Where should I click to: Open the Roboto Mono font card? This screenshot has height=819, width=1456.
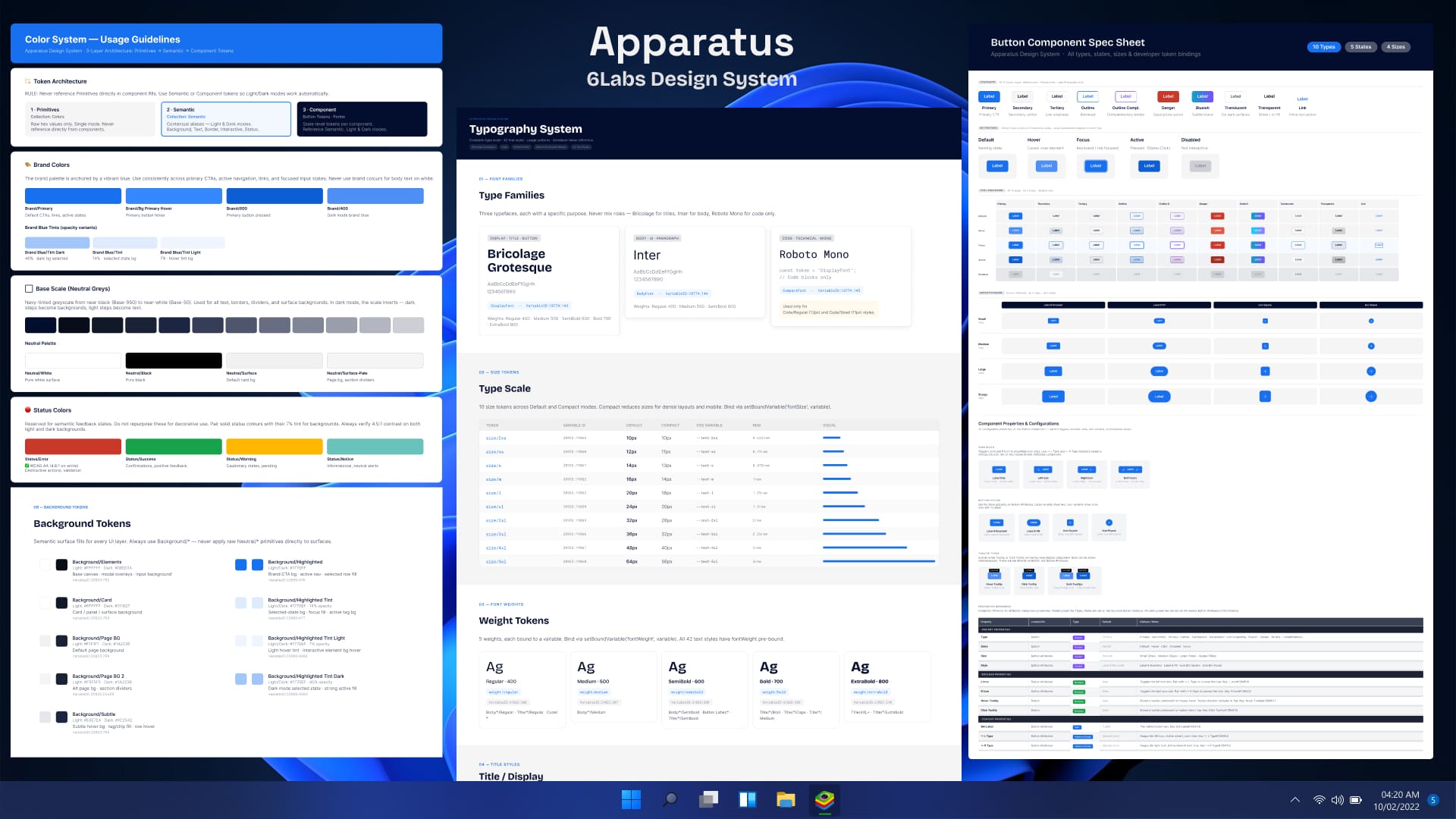(841, 276)
